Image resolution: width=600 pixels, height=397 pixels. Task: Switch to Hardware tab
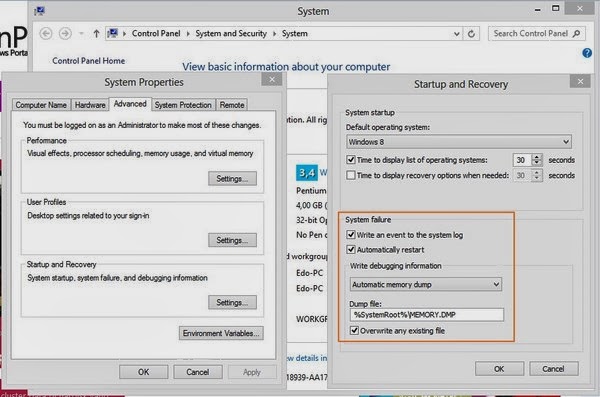coord(90,105)
